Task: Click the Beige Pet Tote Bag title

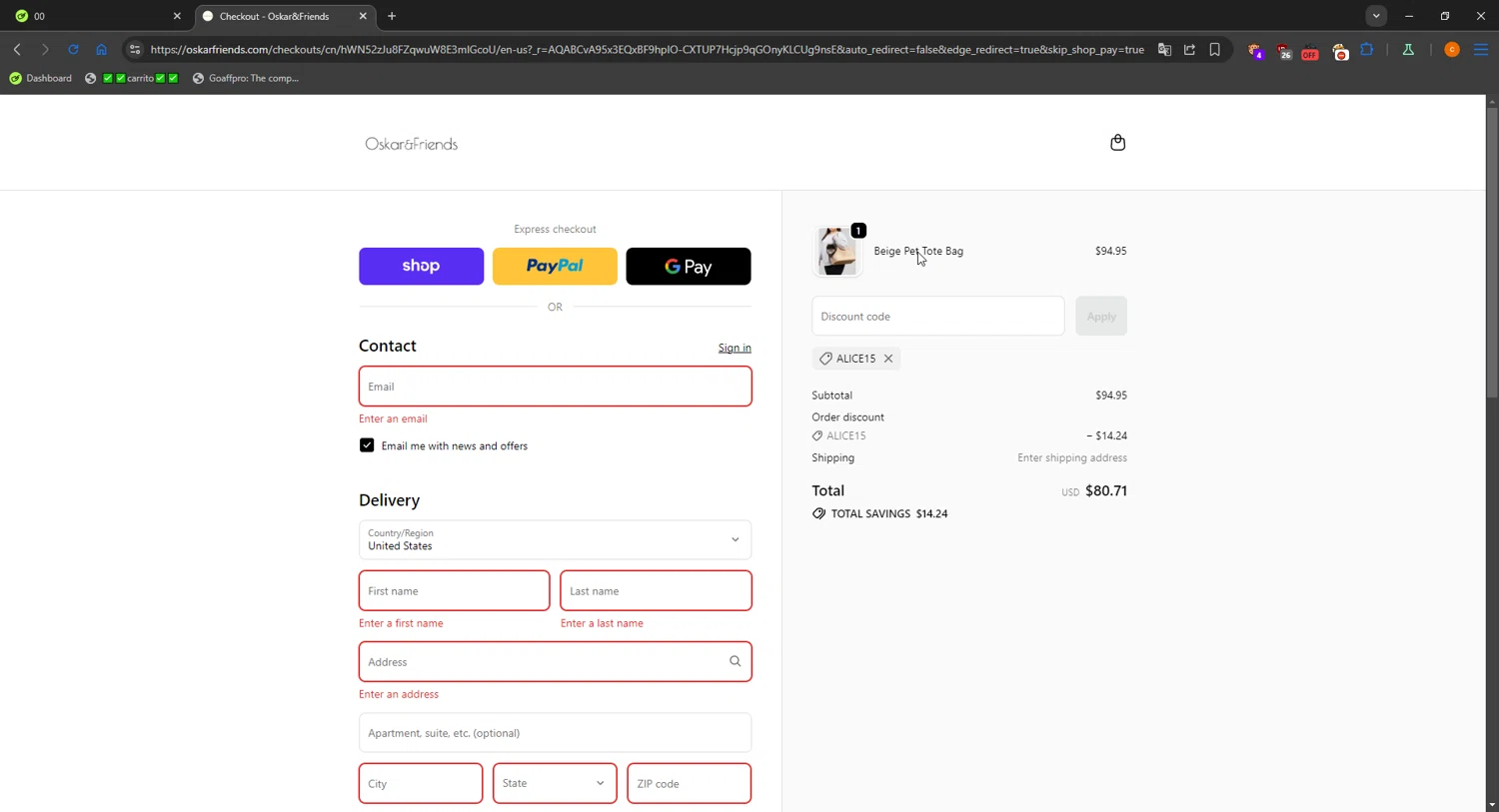Action: [x=918, y=251]
